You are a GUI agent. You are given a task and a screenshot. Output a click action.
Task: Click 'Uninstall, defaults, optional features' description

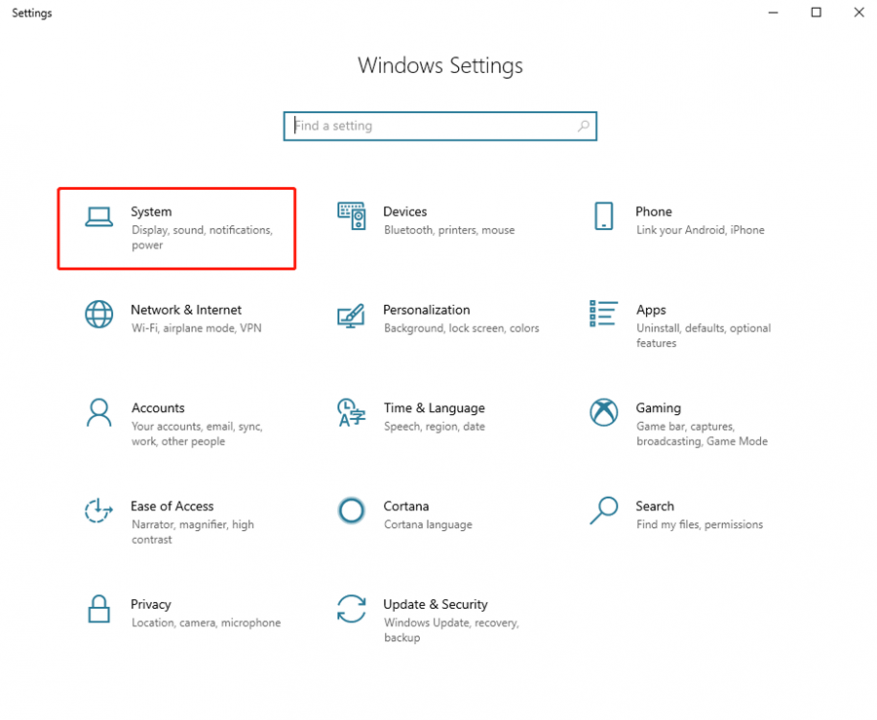(703, 336)
